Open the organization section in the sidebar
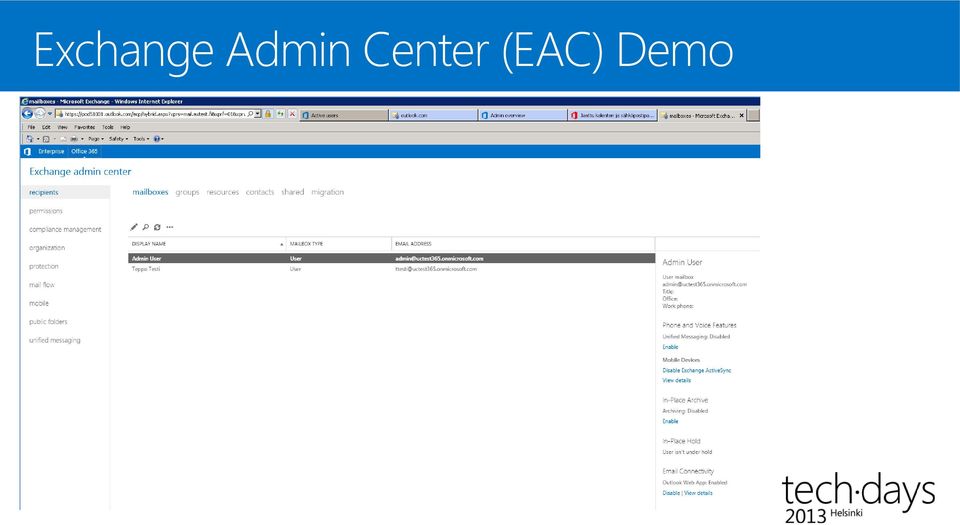 [x=47, y=248]
